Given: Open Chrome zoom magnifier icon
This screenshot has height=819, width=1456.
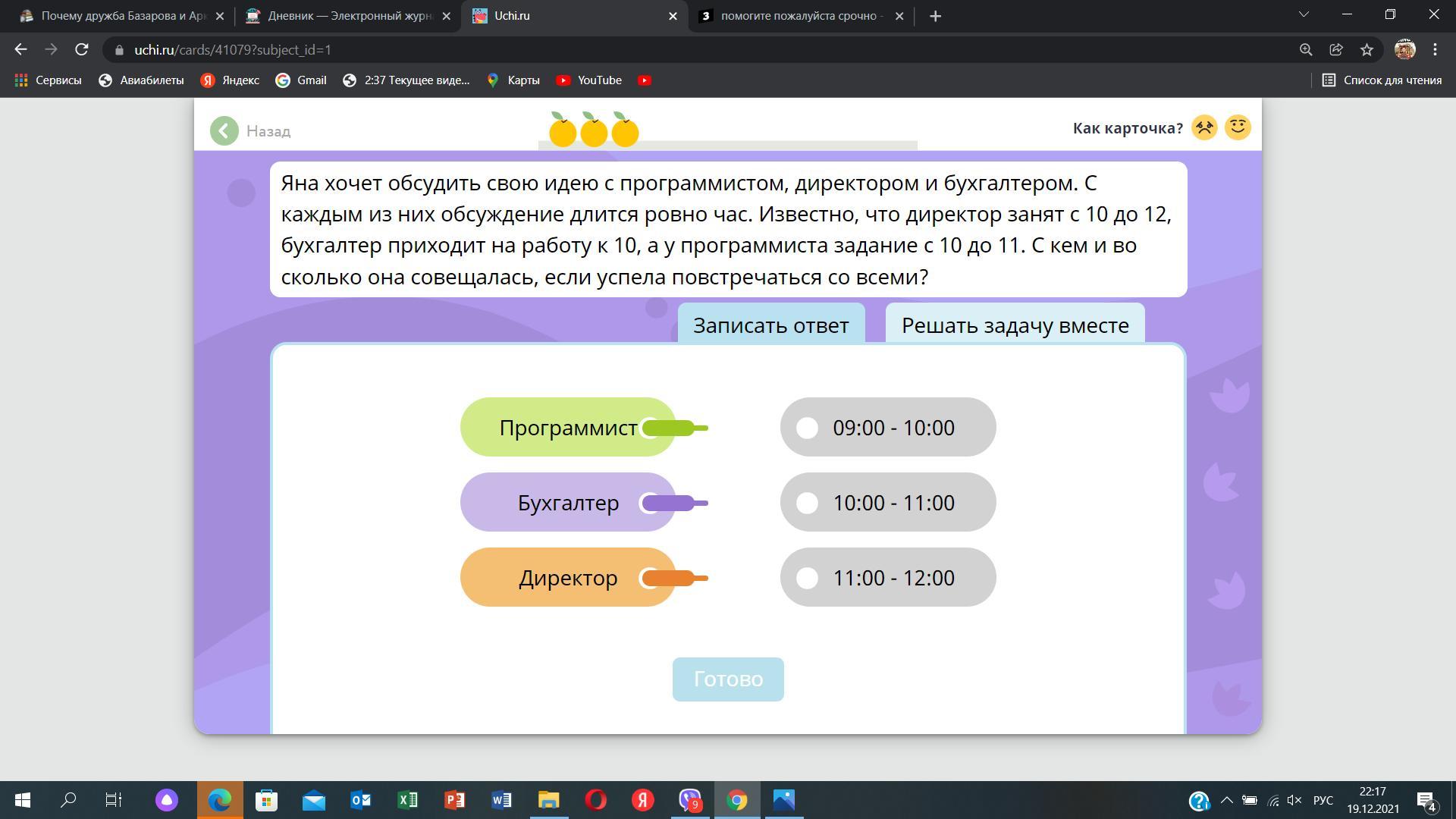Looking at the screenshot, I should coord(1306,50).
